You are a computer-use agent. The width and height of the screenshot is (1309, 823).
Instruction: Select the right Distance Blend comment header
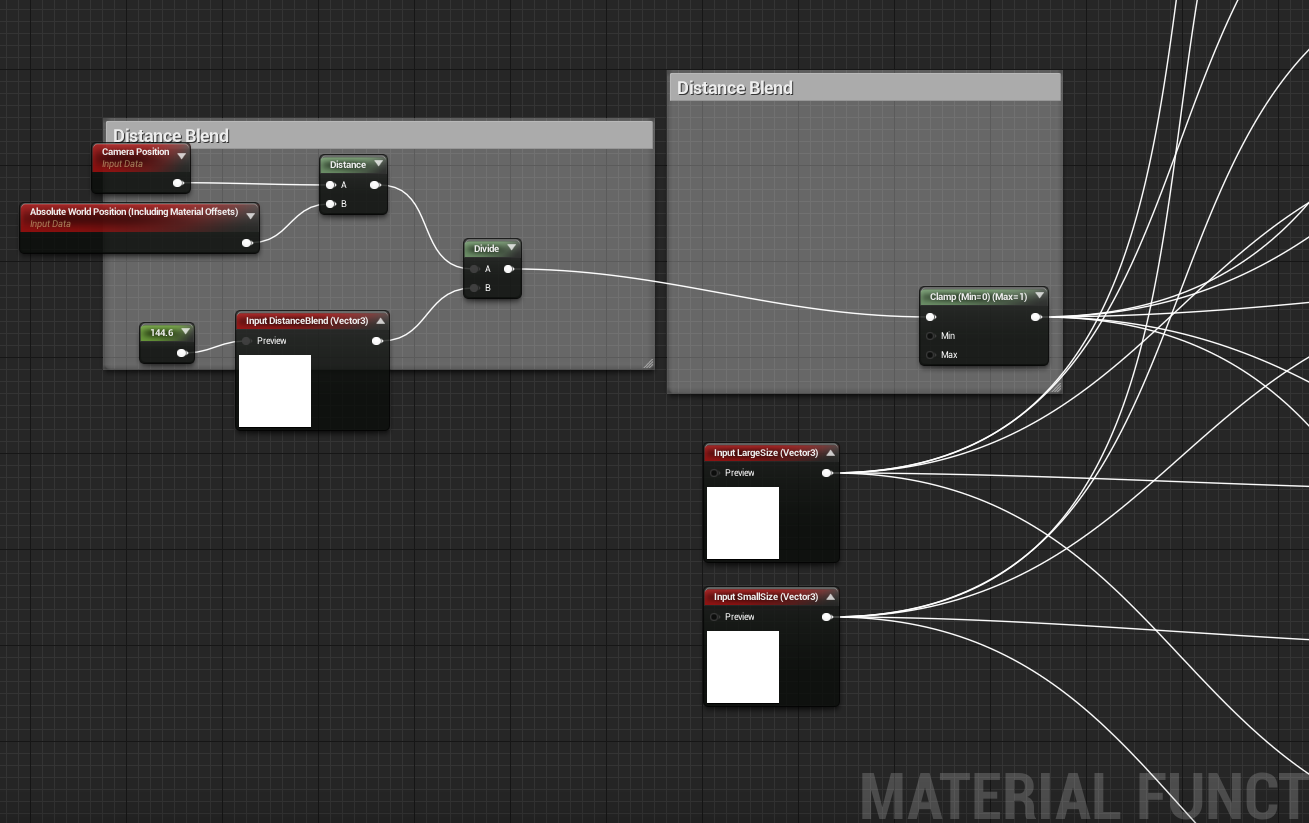click(864, 87)
